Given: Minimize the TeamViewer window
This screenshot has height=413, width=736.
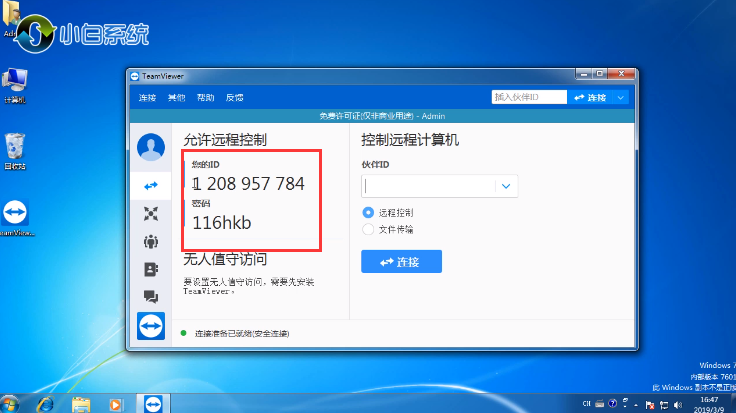Looking at the screenshot, I should (584, 74).
